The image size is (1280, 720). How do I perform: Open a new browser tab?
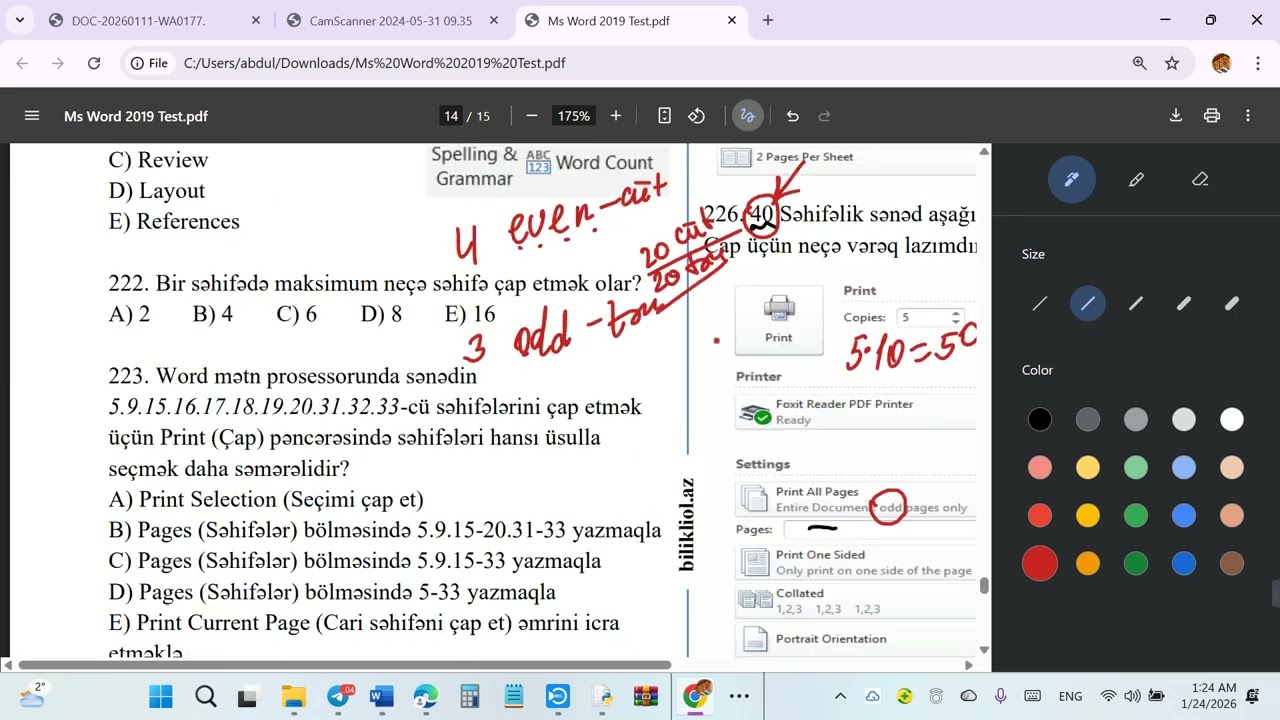pos(768,20)
